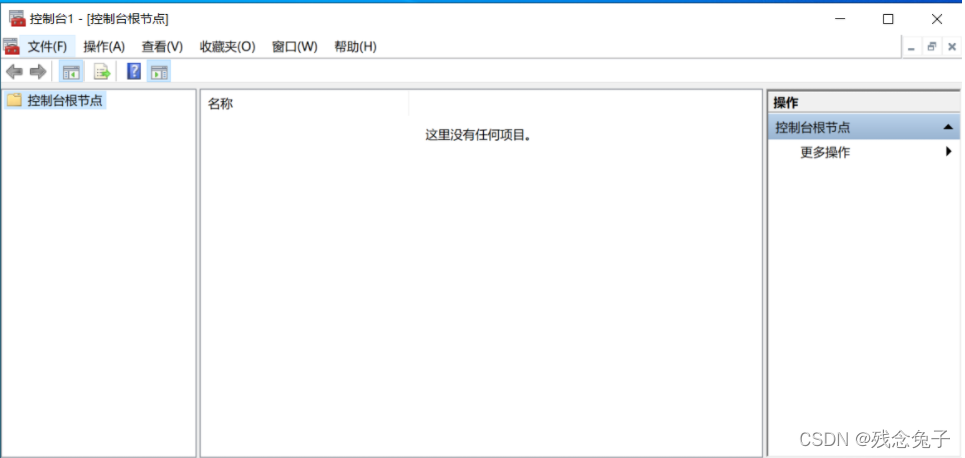Open the 窗口(W) menu
Screen dimensions: 965x458
click(x=294, y=47)
